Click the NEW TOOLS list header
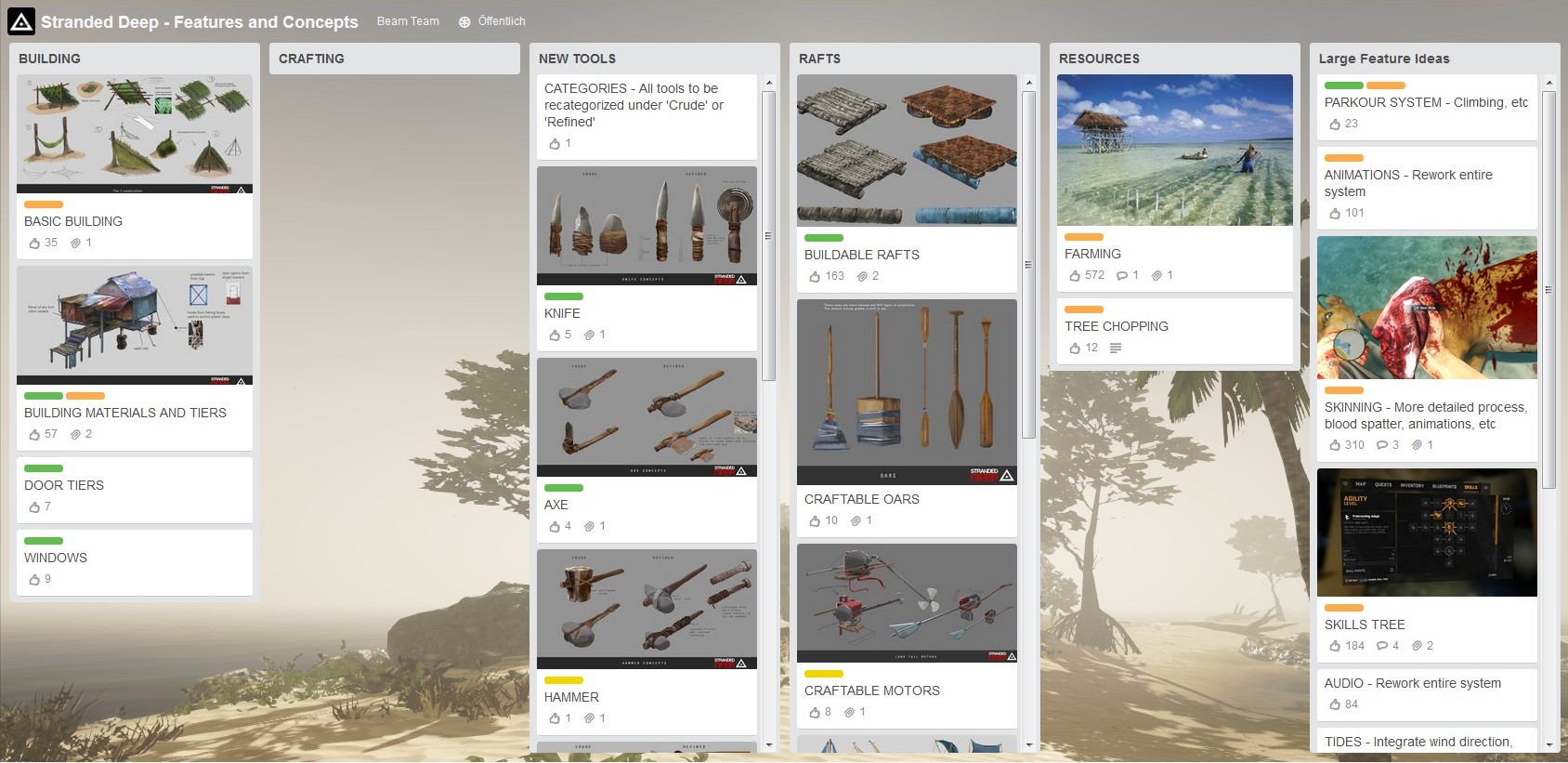 pyautogui.click(x=577, y=59)
